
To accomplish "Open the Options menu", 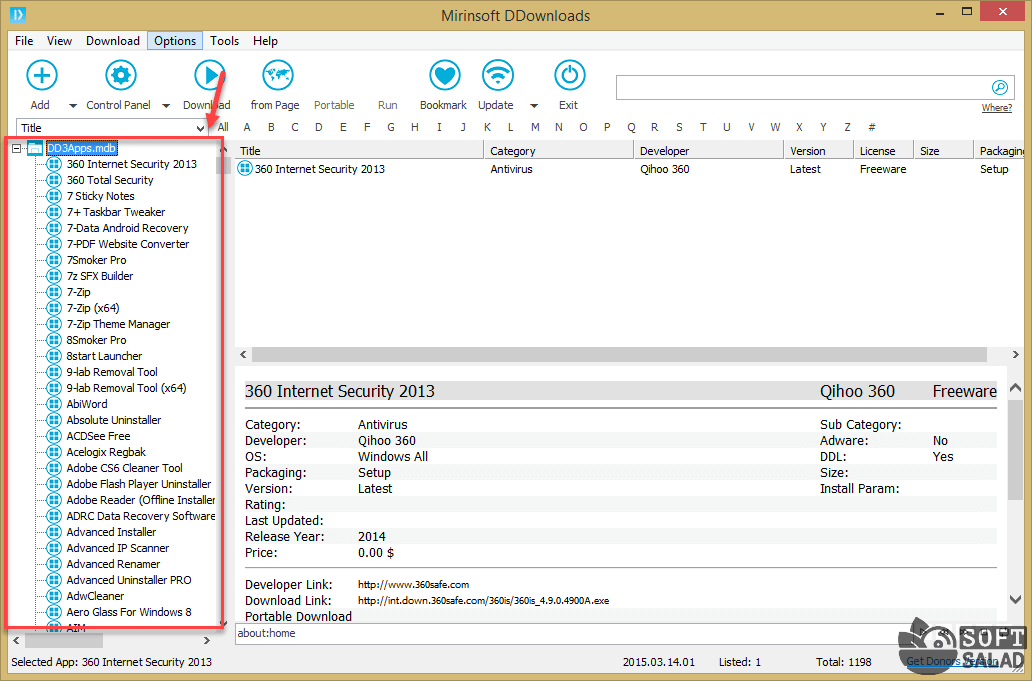I will coord(175,41).
